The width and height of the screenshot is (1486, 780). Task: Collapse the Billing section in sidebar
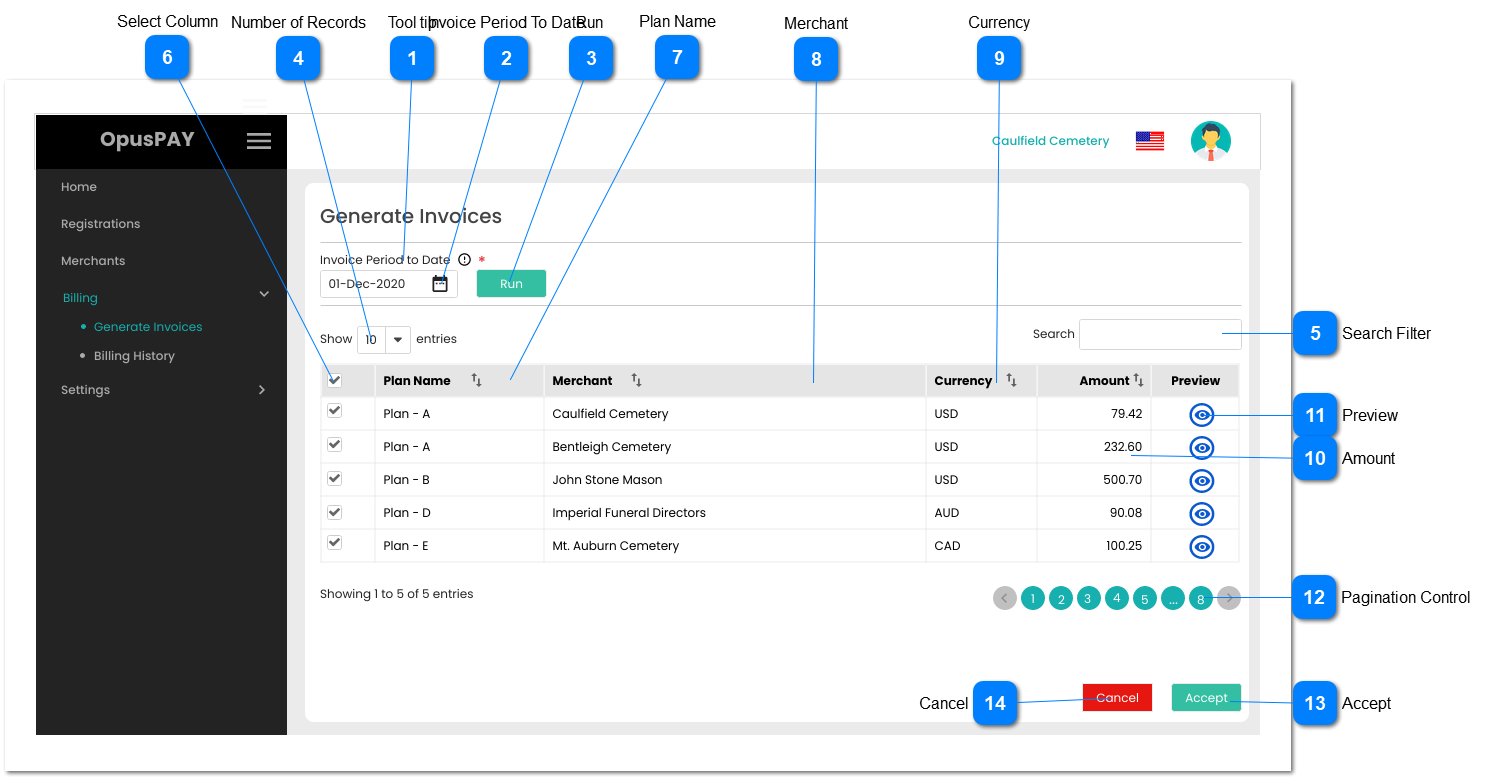(x=263, y=295)
